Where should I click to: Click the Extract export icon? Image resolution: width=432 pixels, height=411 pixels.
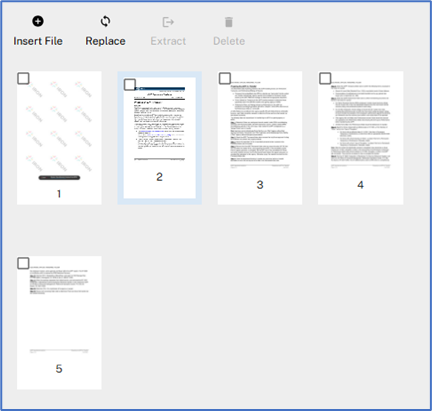(x=168, y=22)
